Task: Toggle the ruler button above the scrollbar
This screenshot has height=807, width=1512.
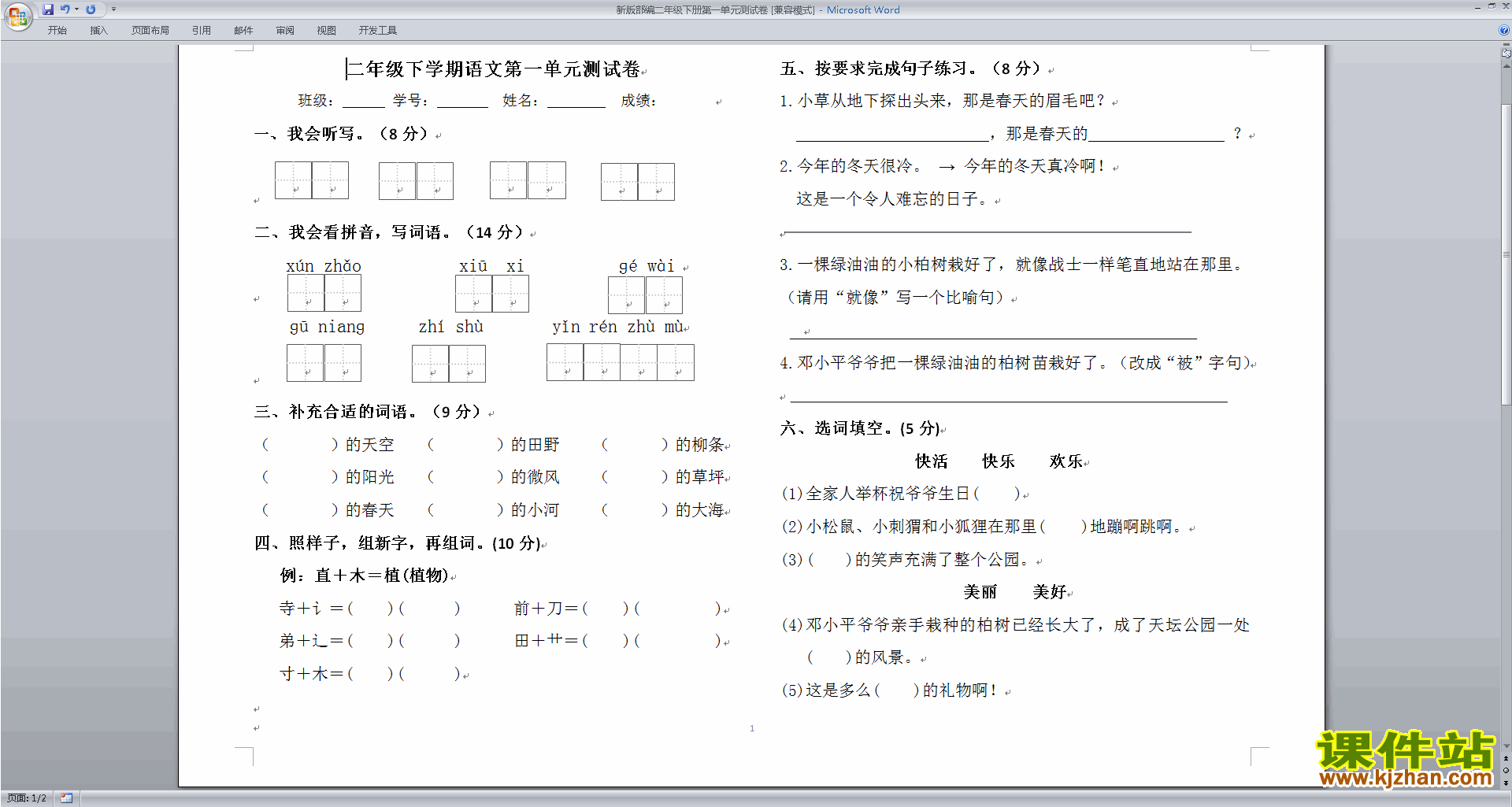Action: (x=1506, y=54)
